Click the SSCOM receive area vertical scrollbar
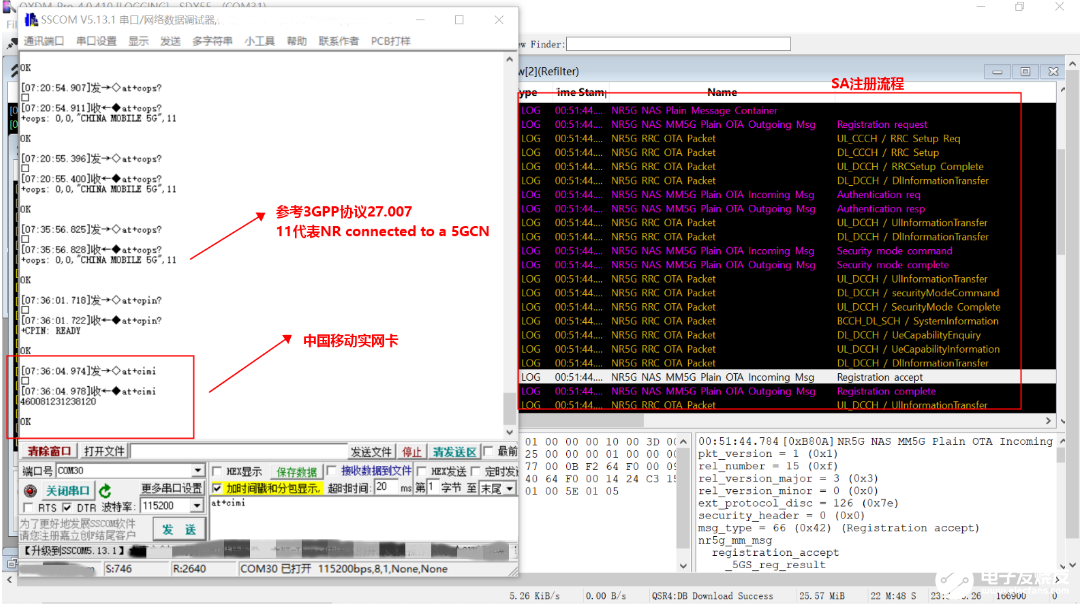The image size is (1080, 606). point(510,246)
